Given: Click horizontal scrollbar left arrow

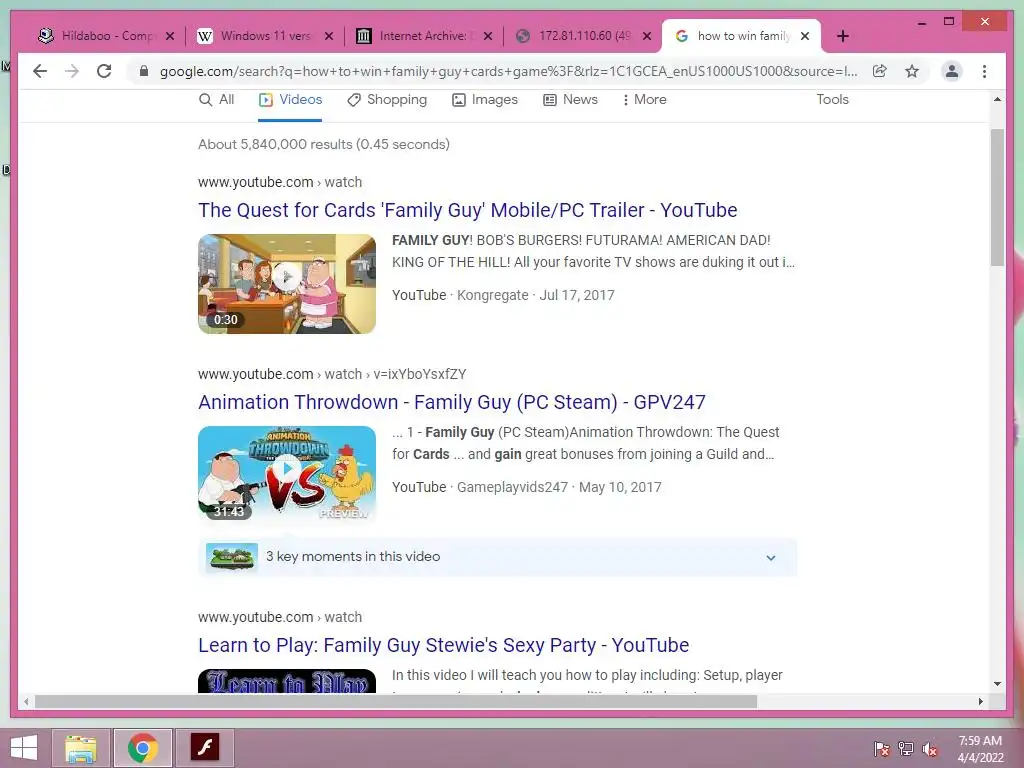Looking at the screenshot, I should click(x=26, y=702).
